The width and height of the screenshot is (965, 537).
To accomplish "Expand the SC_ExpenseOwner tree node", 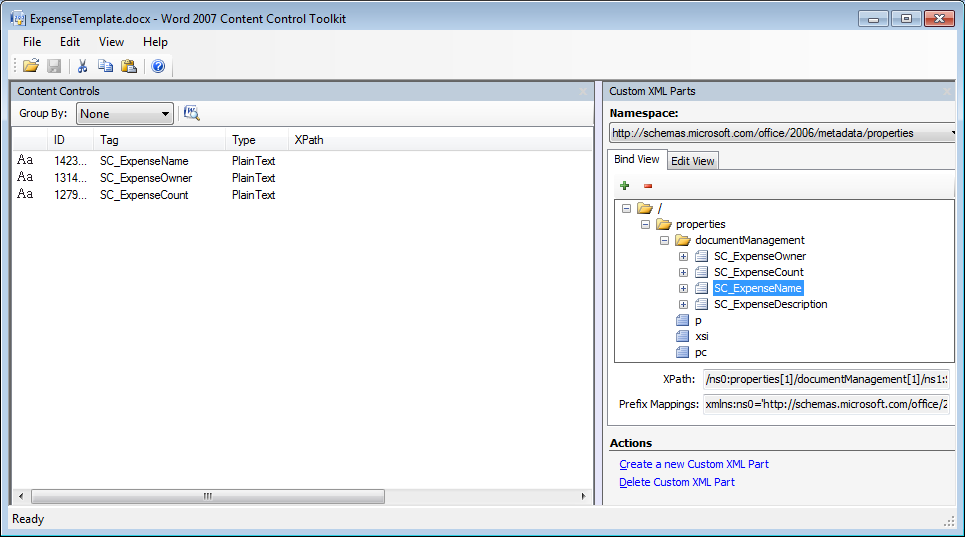I will (x=684, y=256).
